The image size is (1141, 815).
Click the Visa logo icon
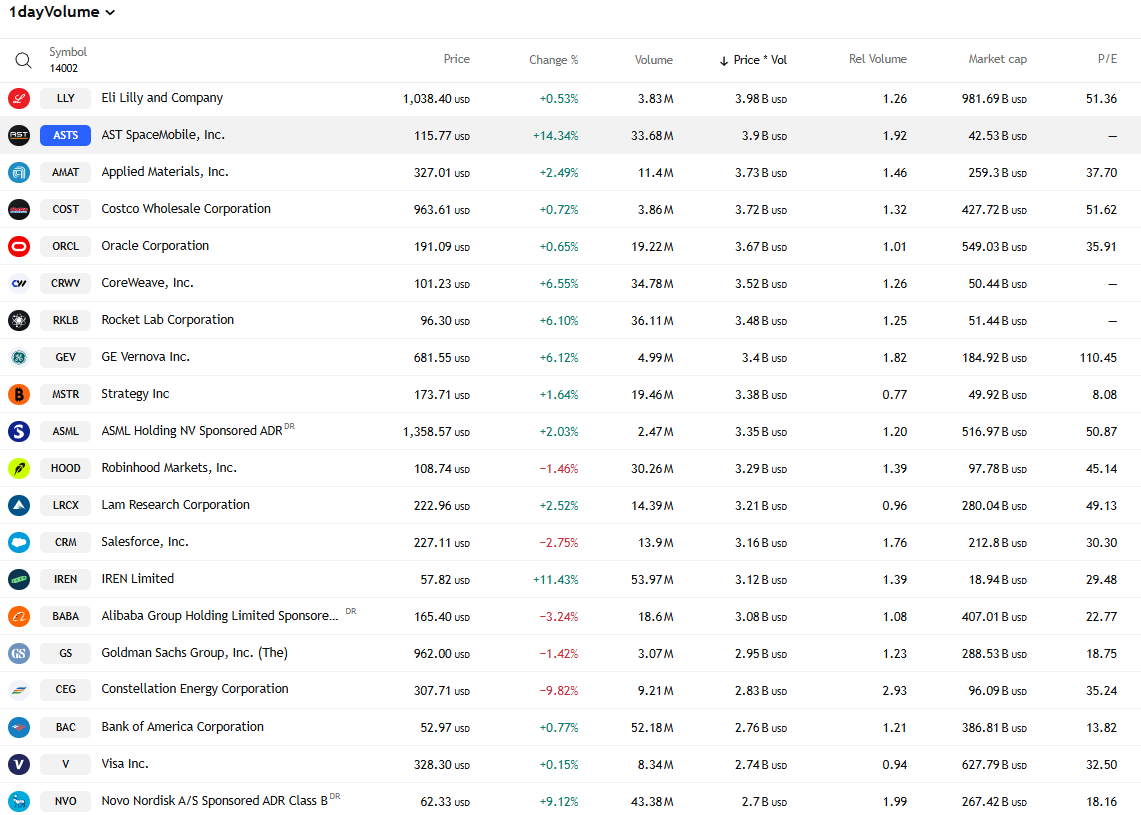[x=19, y=764]
